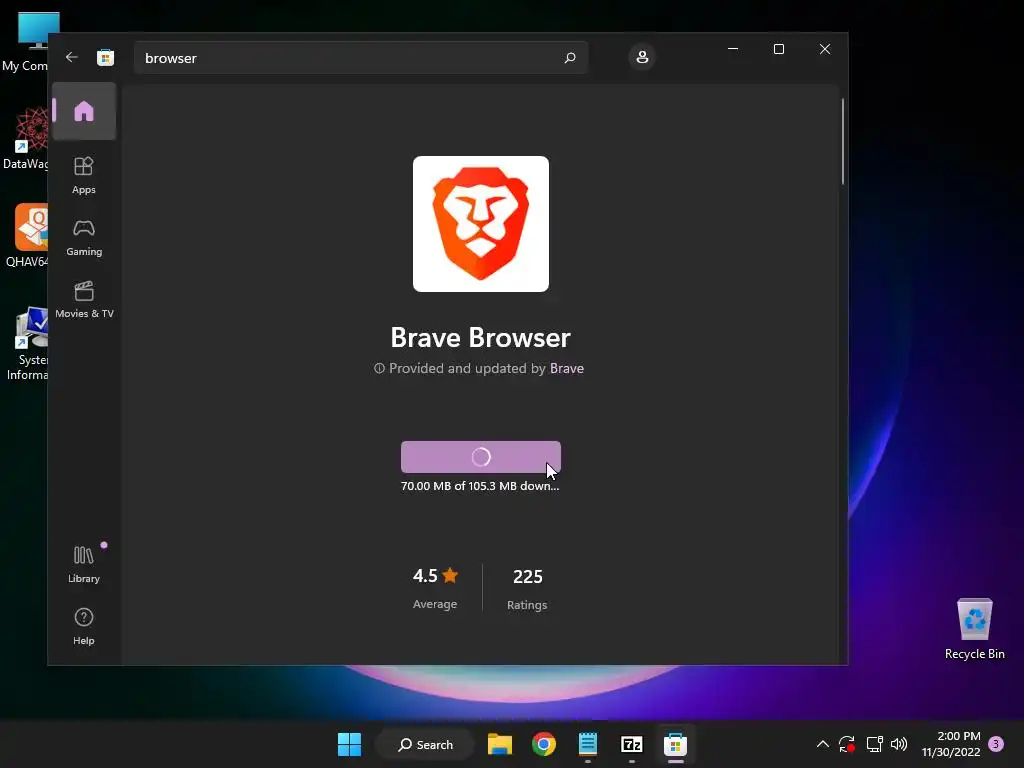Click the 225 Ratings count
1024x768 pixels.
527,589
